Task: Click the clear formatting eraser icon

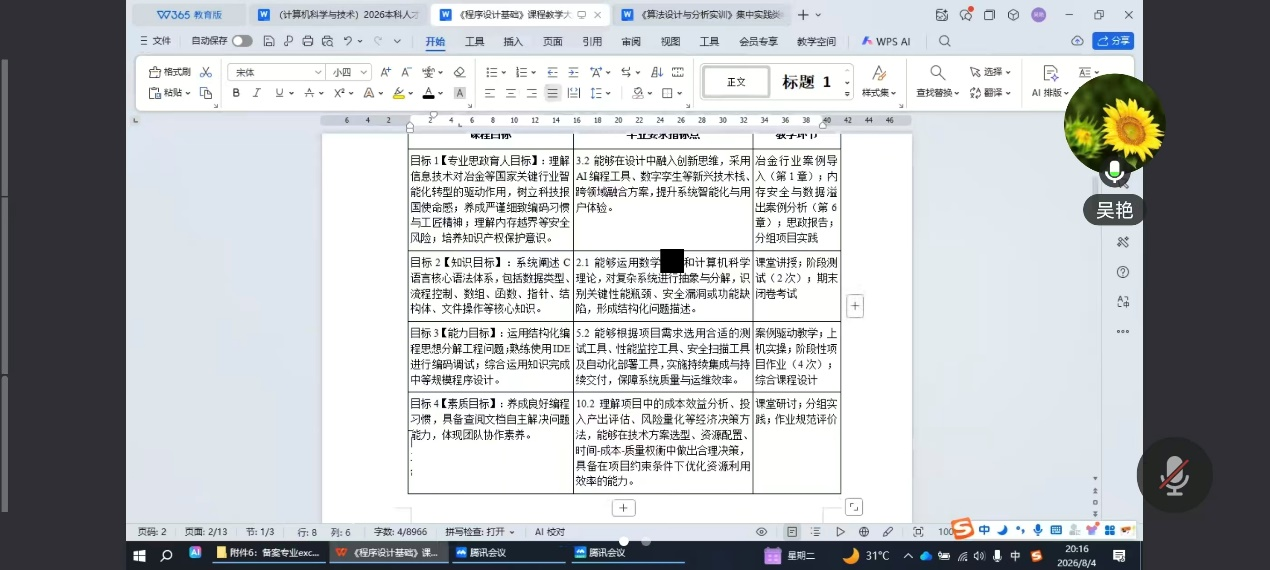Action: [459, 72]
